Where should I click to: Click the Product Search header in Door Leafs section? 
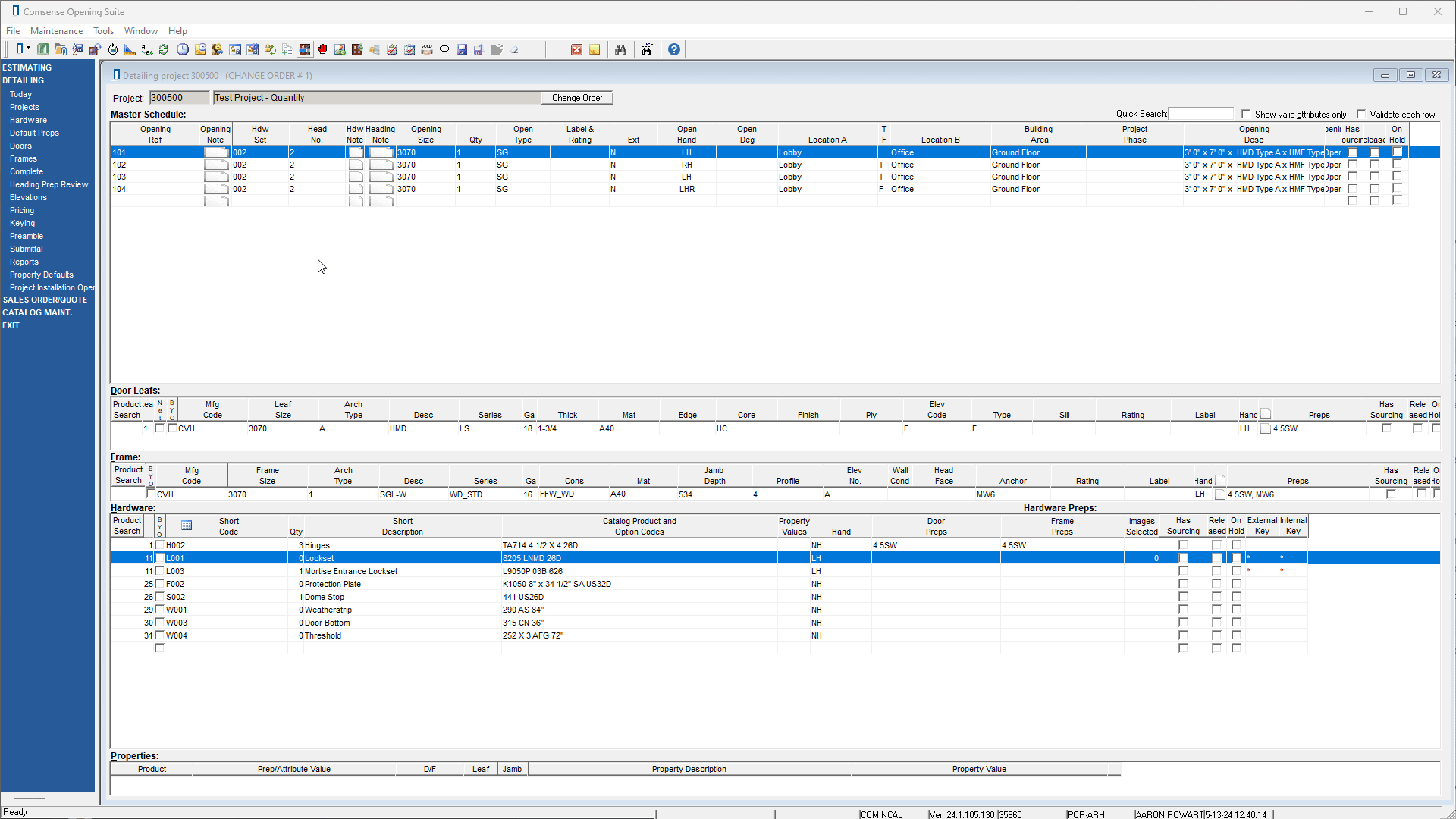pos(127,409)
